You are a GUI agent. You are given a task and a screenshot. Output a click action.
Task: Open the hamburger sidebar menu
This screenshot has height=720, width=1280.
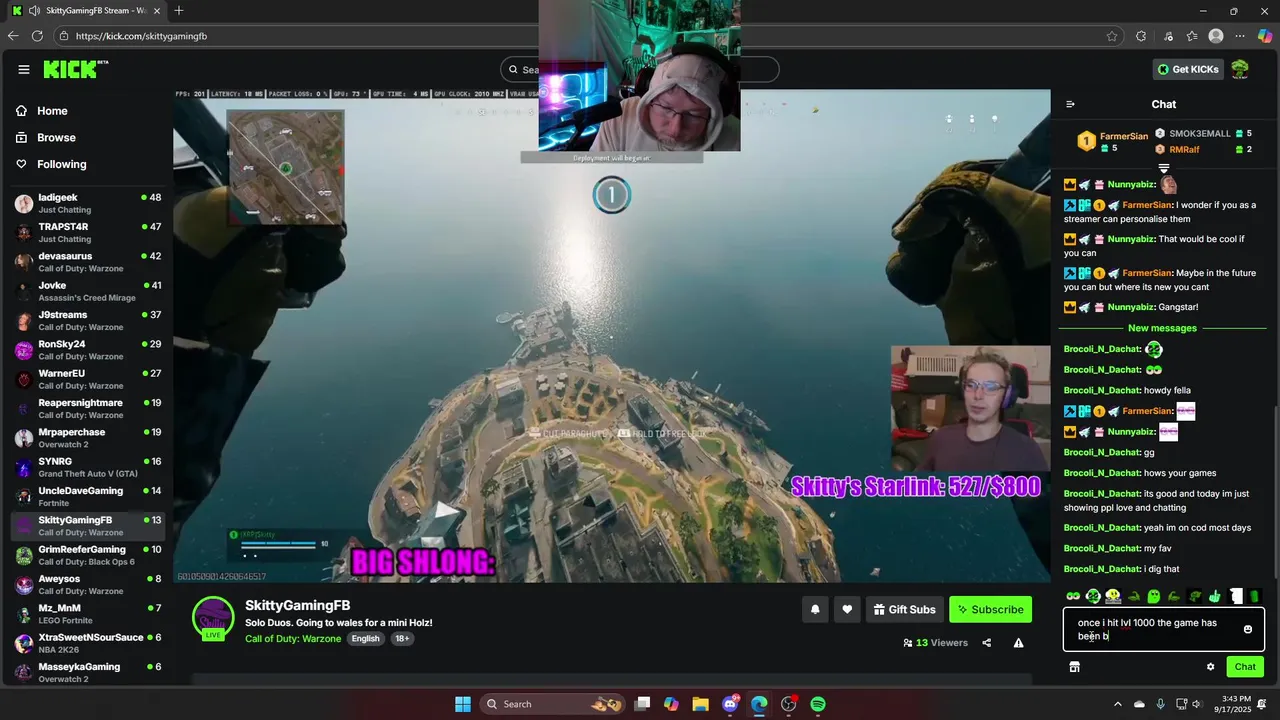click(x=24, y=69)
